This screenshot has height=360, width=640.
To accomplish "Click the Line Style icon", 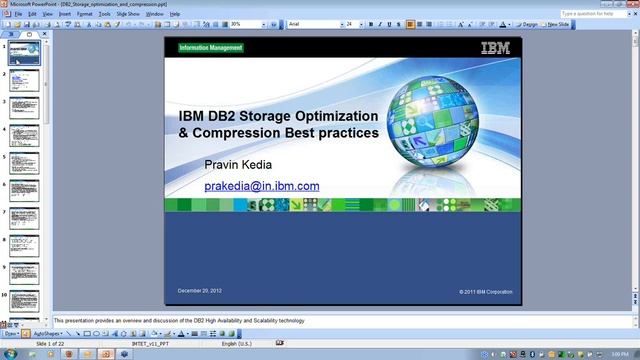I will [195, 334].
